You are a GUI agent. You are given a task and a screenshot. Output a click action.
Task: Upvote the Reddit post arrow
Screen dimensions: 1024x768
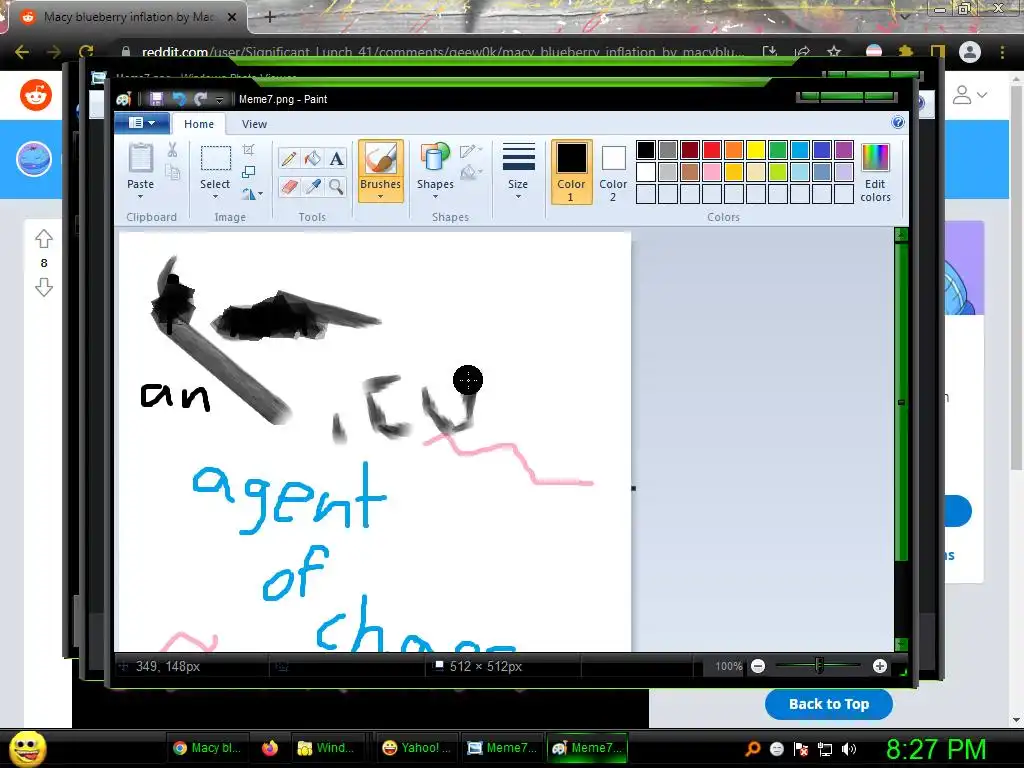pyautogui.click(x=44, y=239)
